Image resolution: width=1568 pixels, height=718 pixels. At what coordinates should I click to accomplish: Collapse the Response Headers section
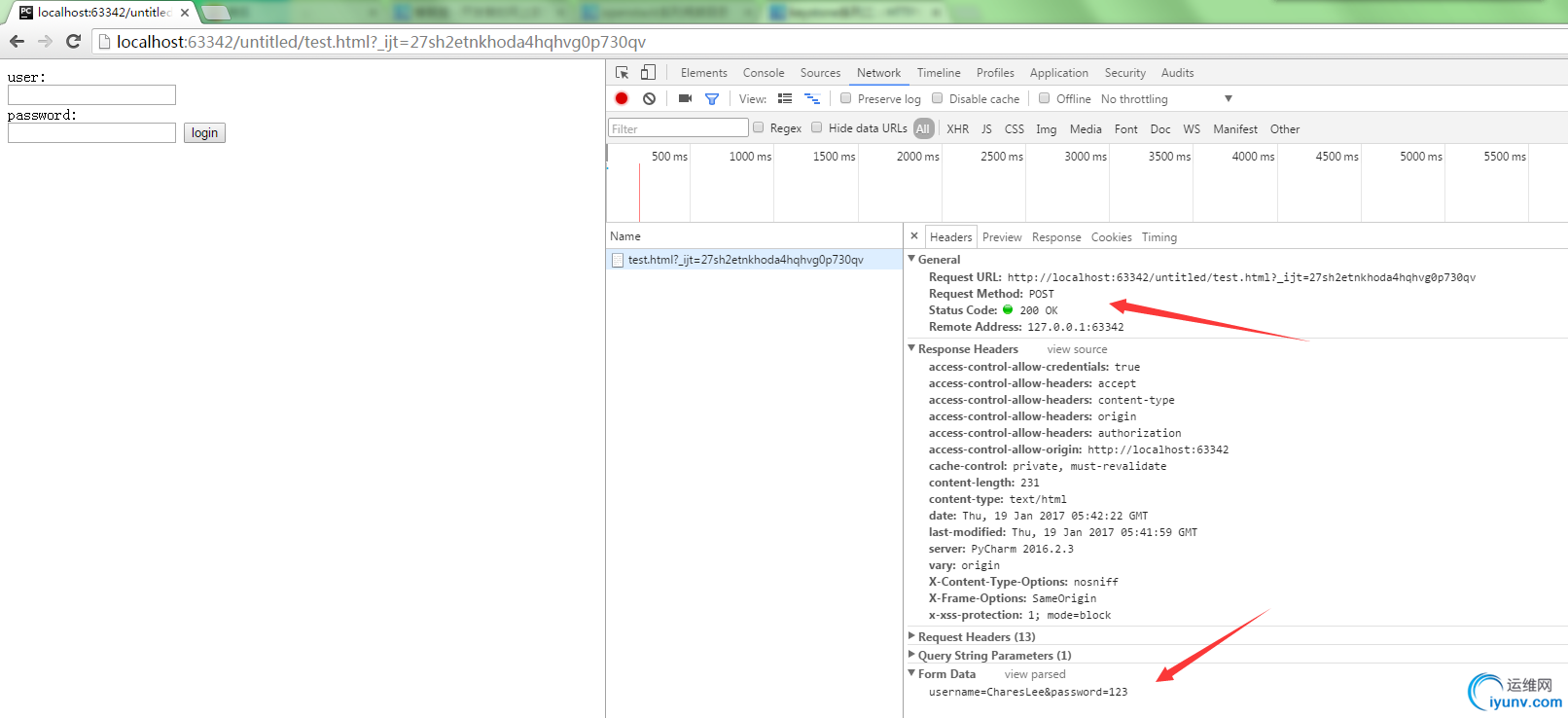point(912,348)
